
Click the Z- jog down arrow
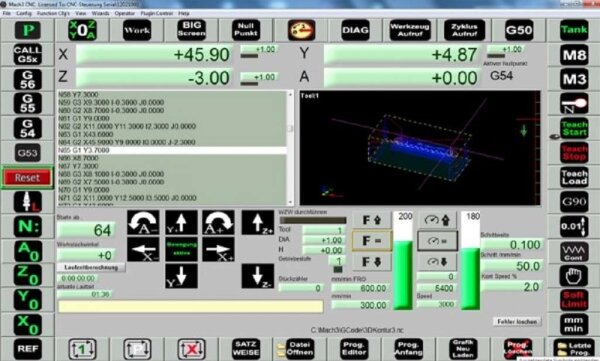point(258,276)
